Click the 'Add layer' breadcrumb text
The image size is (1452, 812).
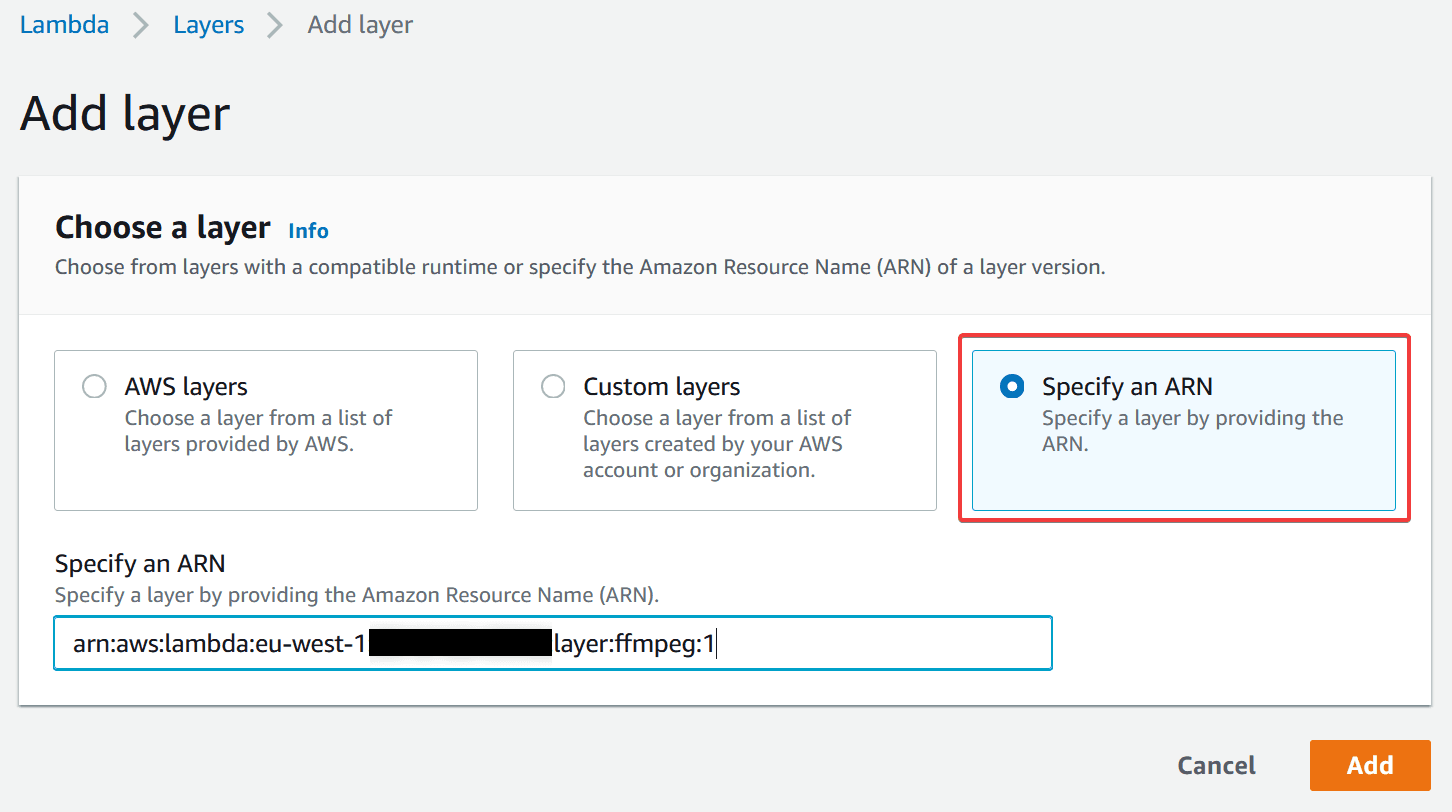point(360,25)
